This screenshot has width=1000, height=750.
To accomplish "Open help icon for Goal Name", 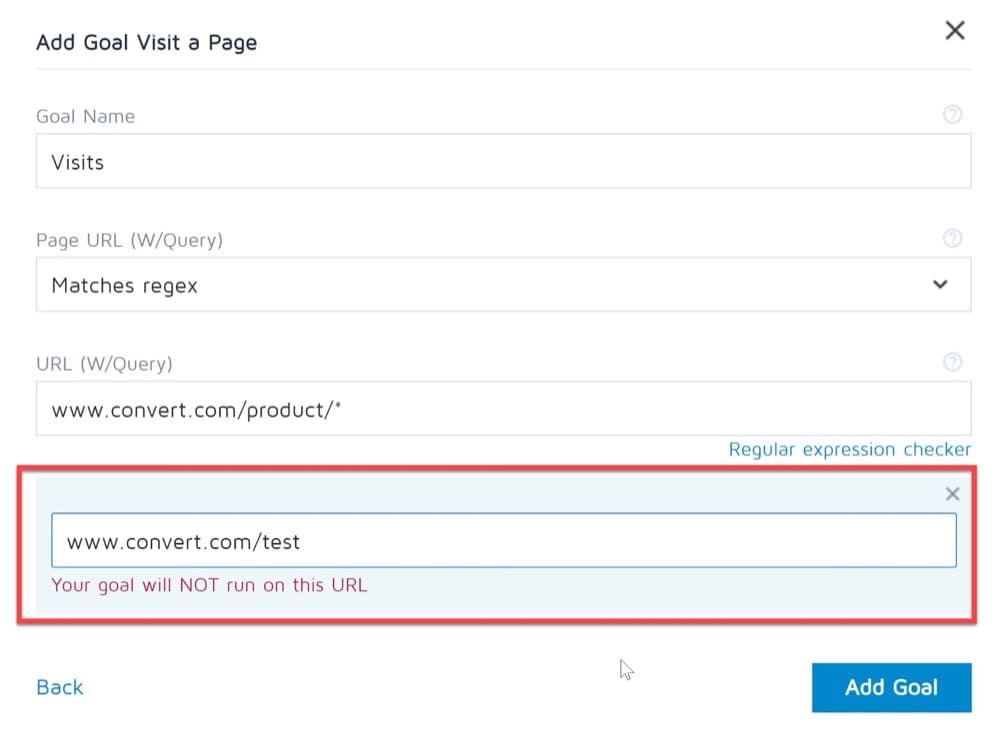I will pyautogui.click(x=952, y=115).
